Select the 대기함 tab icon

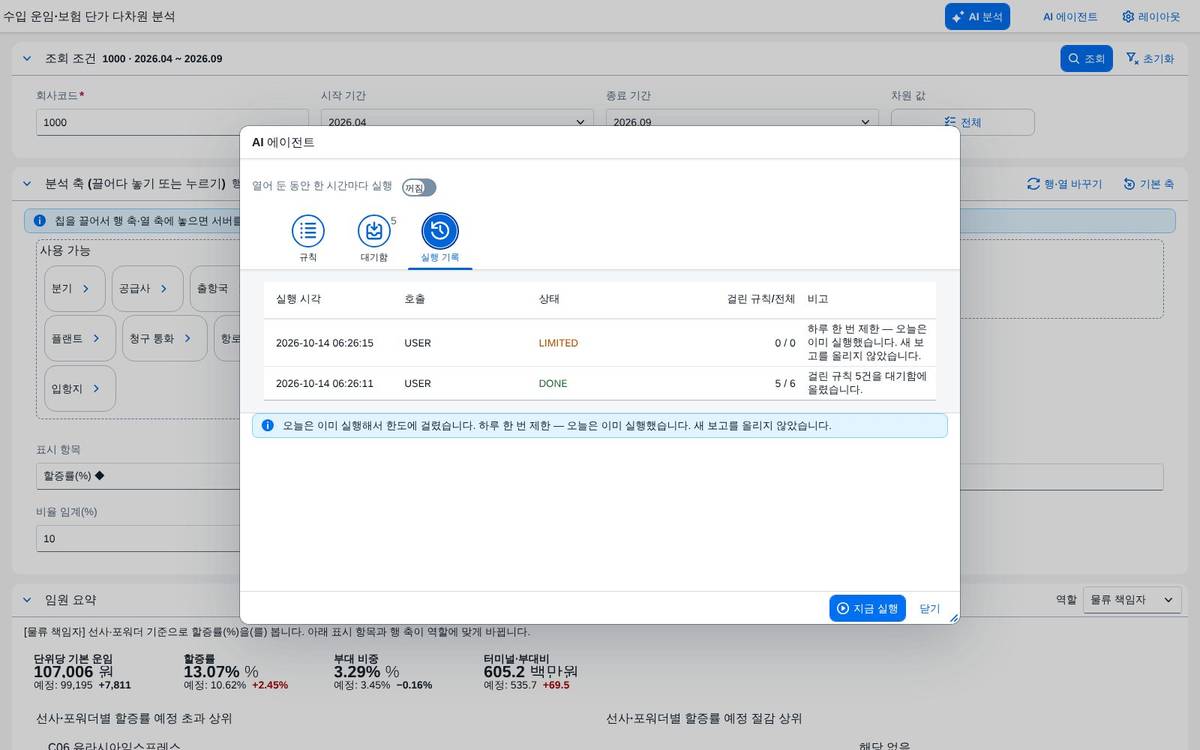click(374, 231)
